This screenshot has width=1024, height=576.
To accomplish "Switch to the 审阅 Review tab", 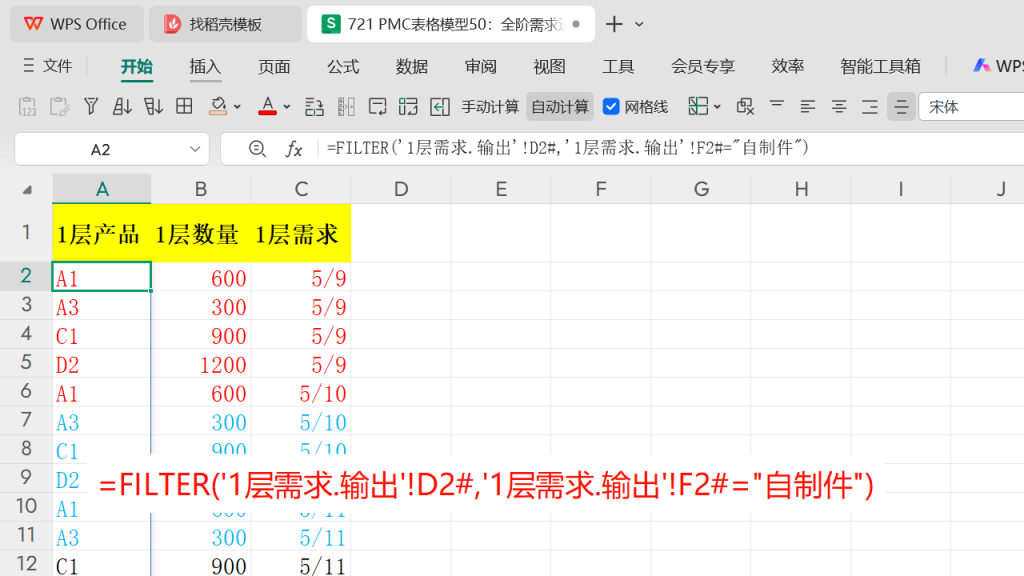I will [481, 67].
